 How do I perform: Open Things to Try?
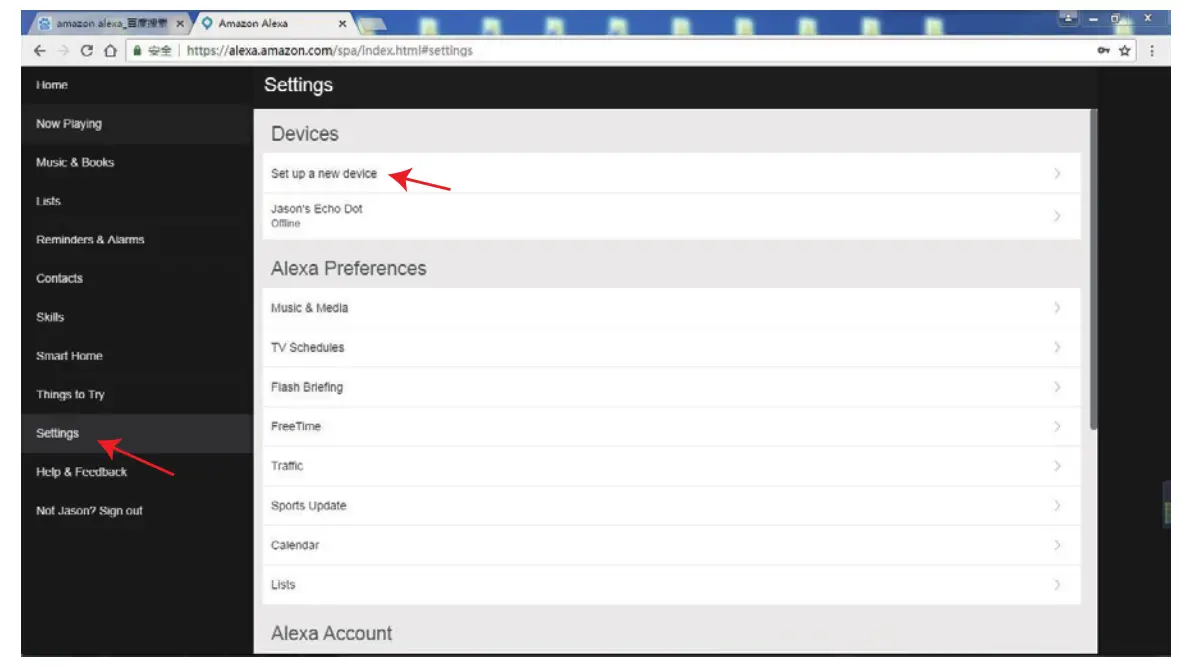click(70, 395)
